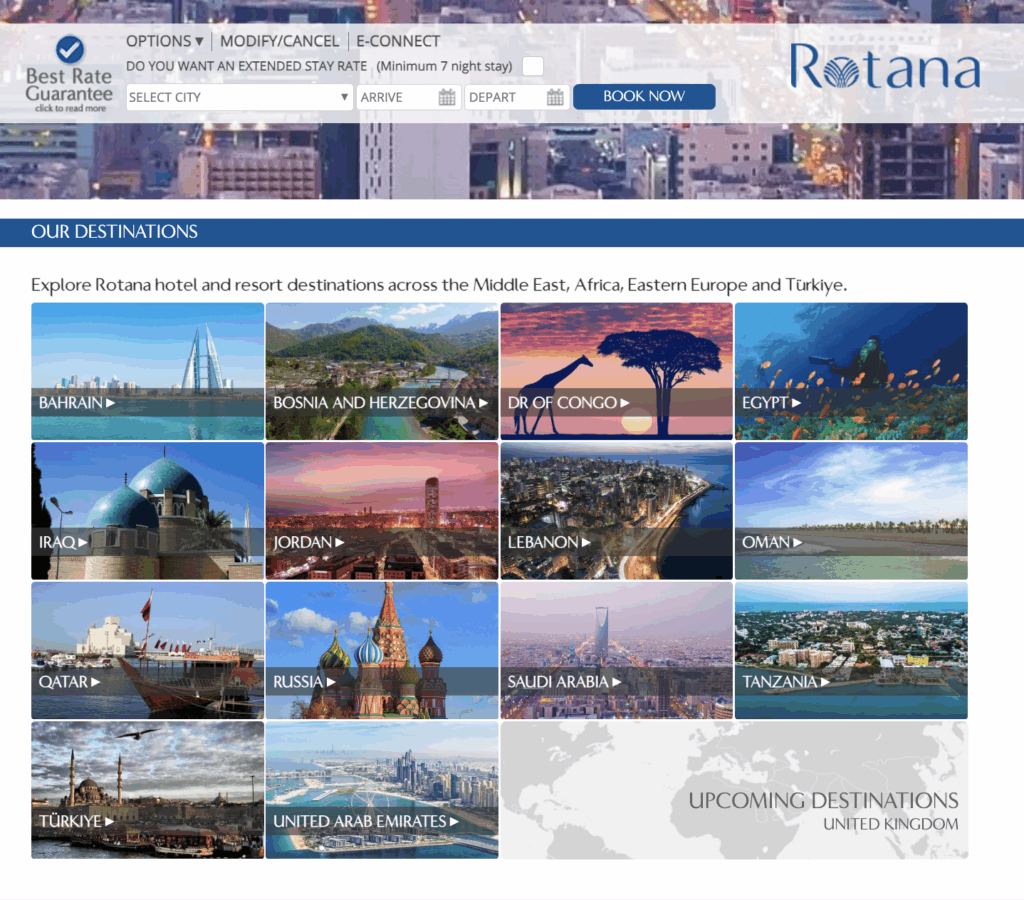Viewport: 1024px width, 900px height.
Task: Open the Jordan destination tile
Action: point(381,511)
